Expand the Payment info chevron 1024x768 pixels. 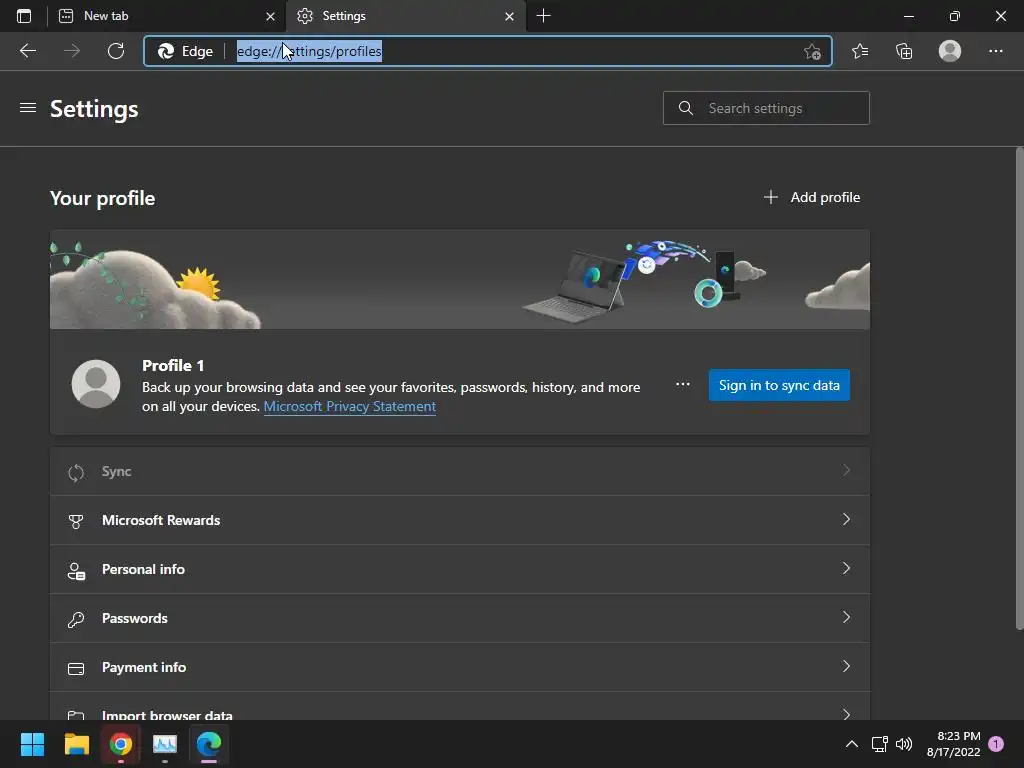coord(846,666)
